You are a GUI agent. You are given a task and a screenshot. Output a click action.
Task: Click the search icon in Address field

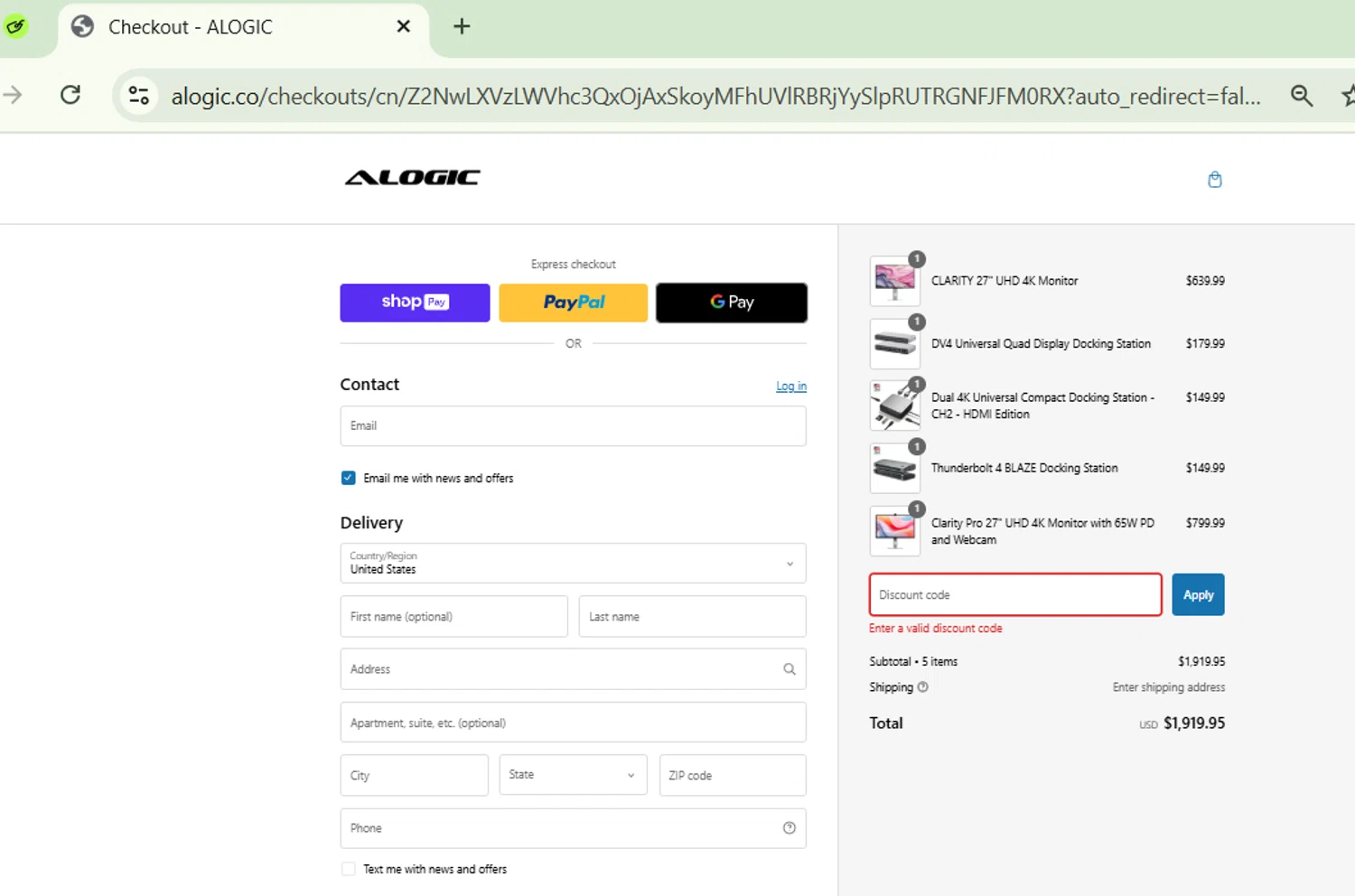790,669
